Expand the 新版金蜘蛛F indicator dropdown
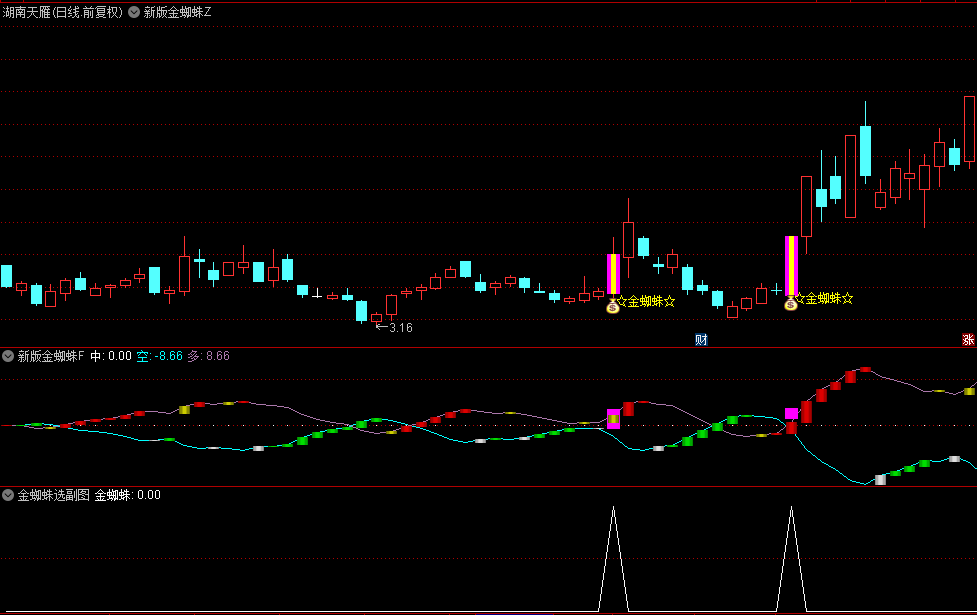 point(8,356)
